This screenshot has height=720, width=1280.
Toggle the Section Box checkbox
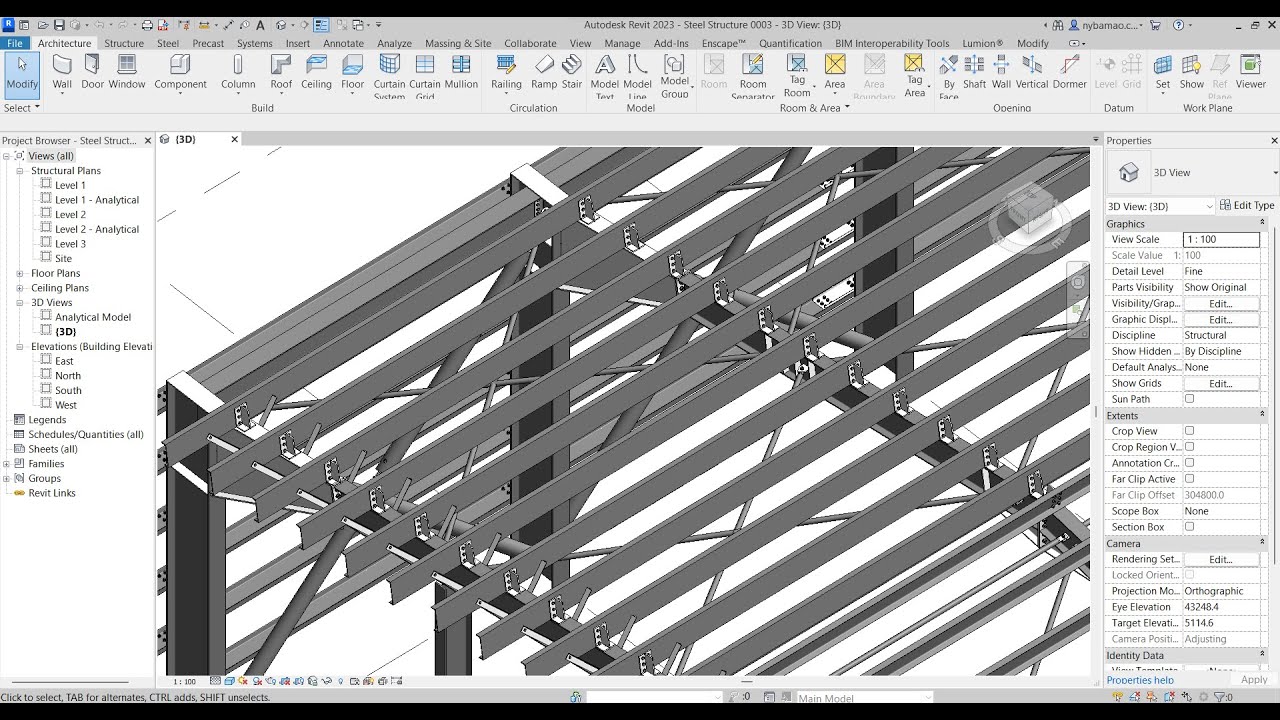coord(1189,527)
